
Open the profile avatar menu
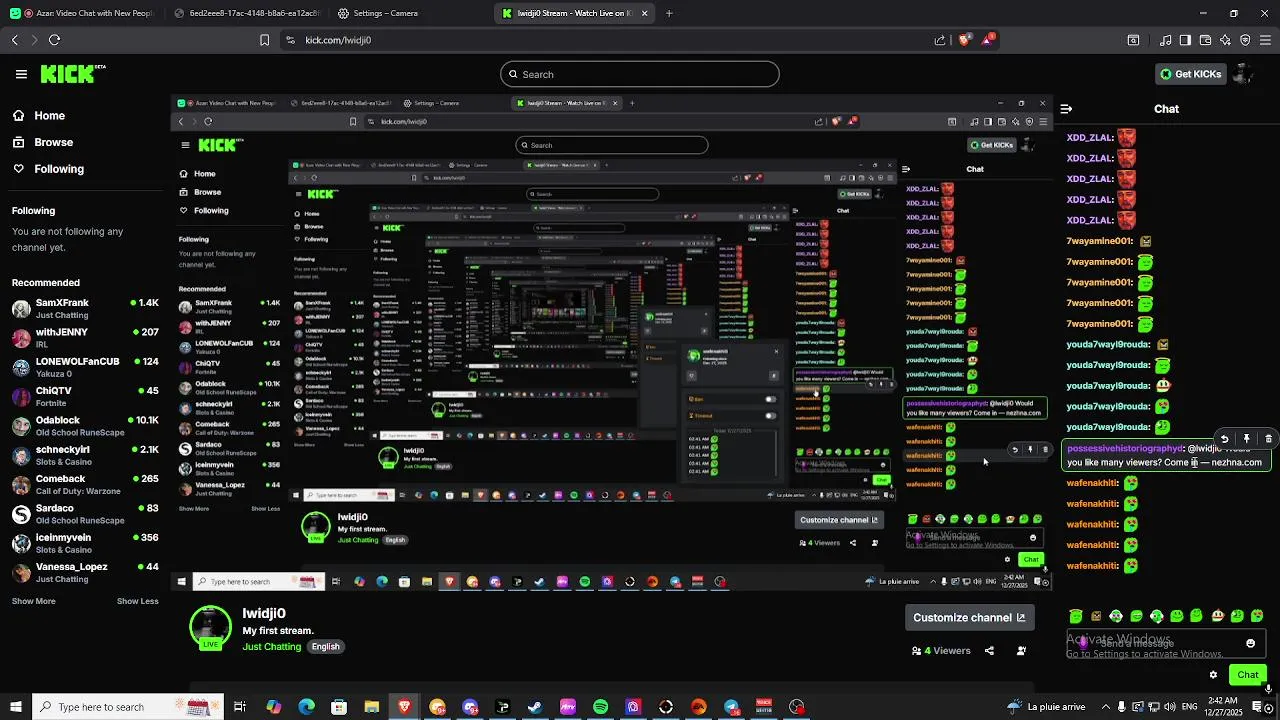(x=1243, y=74)
